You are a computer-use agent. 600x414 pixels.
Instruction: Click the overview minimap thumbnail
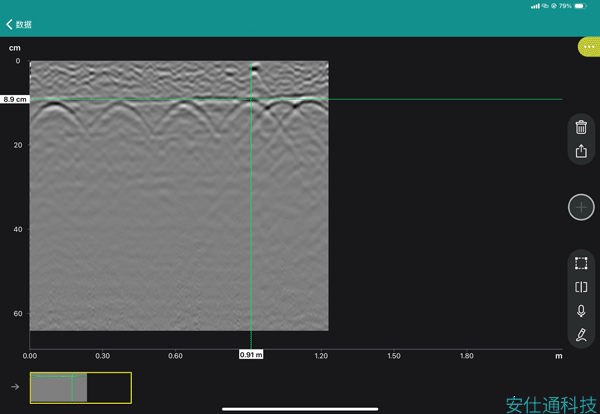(81, 388)
